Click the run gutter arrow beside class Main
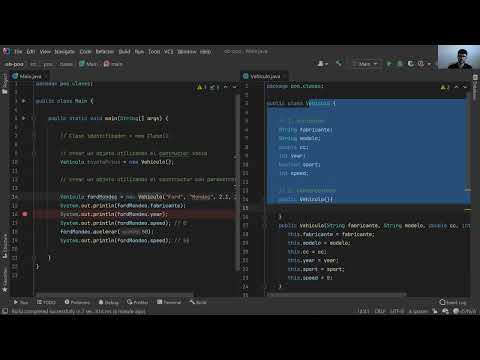This screenshot has width=480, height=360. [x=24, y=101]
